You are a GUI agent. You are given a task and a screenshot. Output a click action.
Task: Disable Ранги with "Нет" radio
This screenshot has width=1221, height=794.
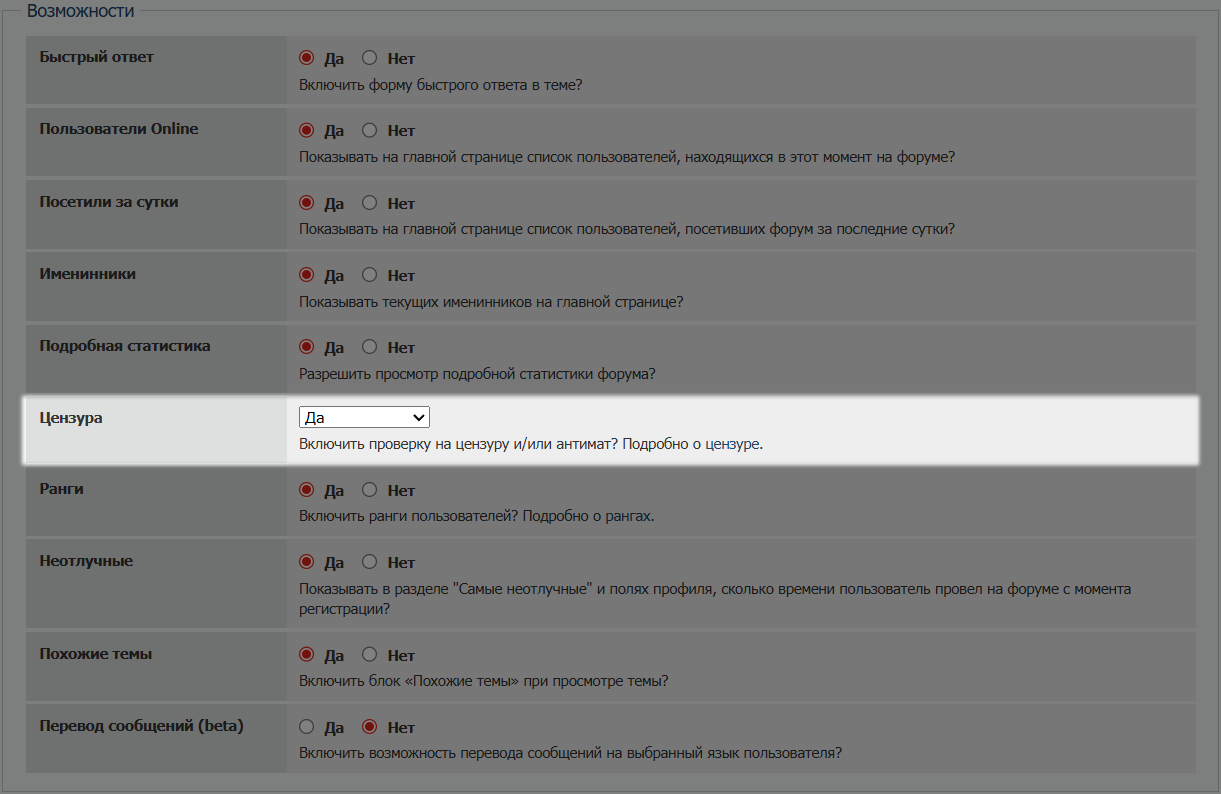pos(370,490)
